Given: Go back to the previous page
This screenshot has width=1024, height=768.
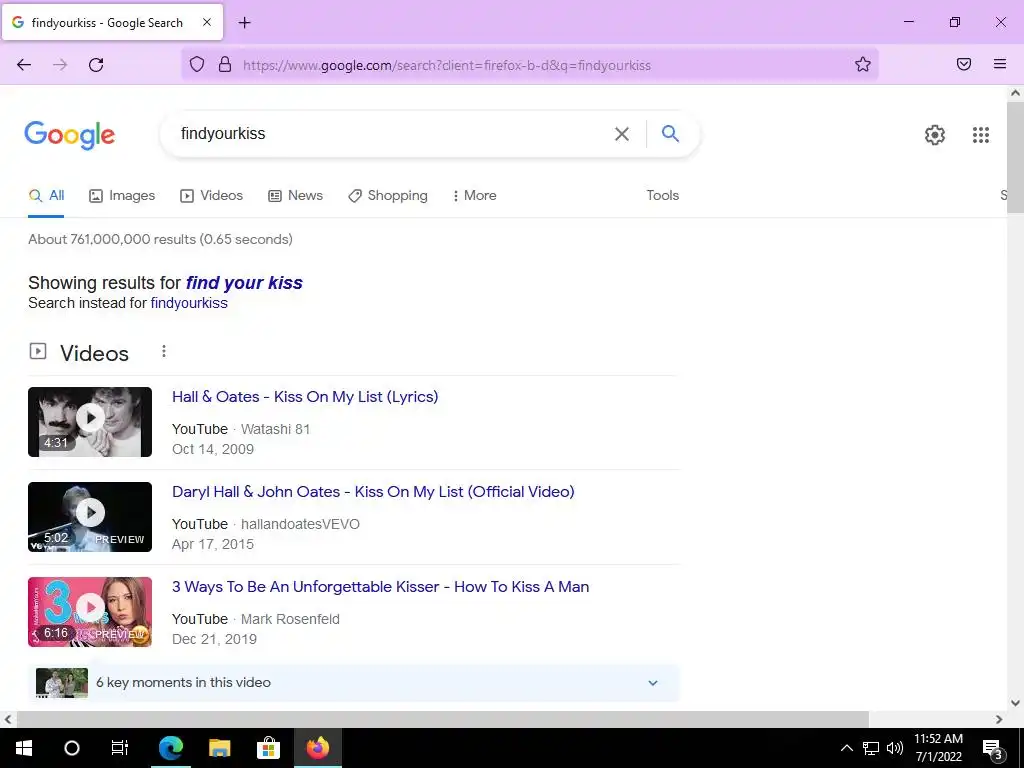Looking at the screenshot, I should click(24, 65).
